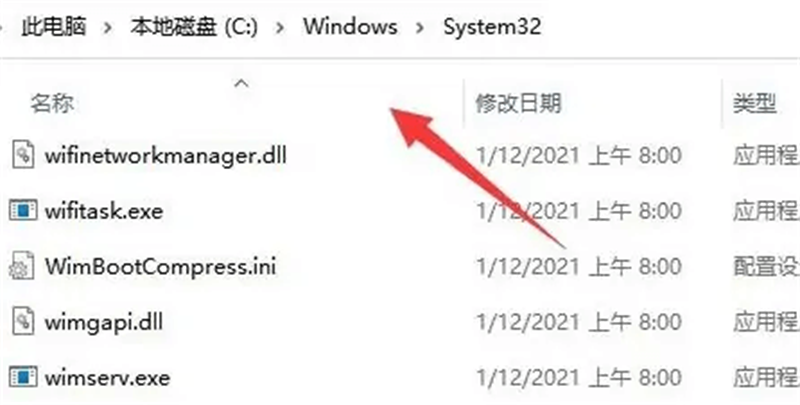Click the WimBootCompress.ini settings file icon

[x=22, y=266]
